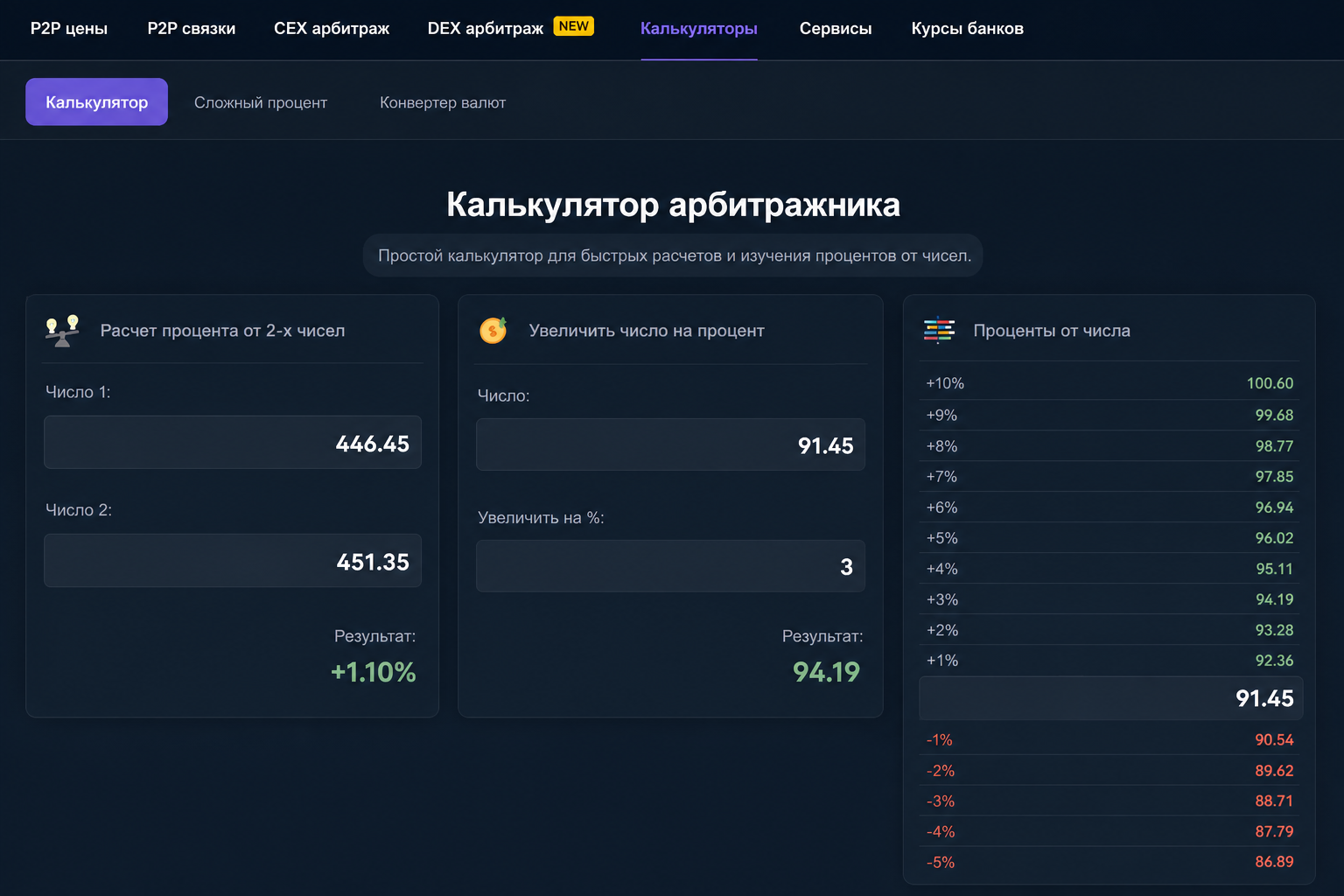Click the coin icon beside Увеличить число
The image size is (1344, 896).
click(493, 330)
